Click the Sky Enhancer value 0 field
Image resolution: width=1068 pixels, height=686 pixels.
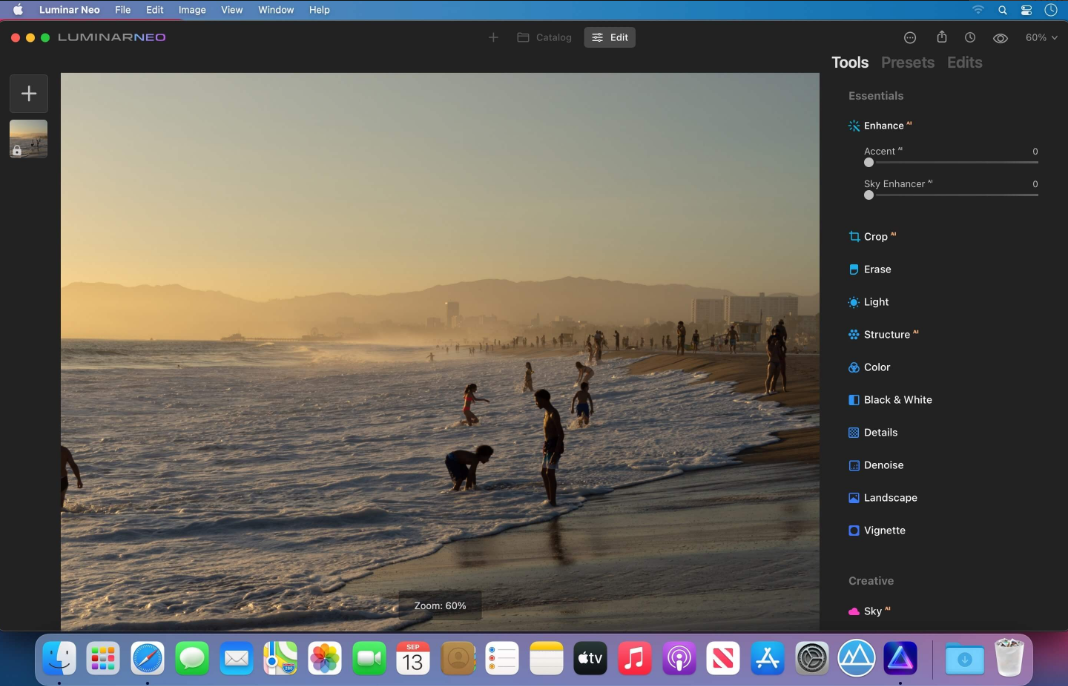coord(1035,185)
